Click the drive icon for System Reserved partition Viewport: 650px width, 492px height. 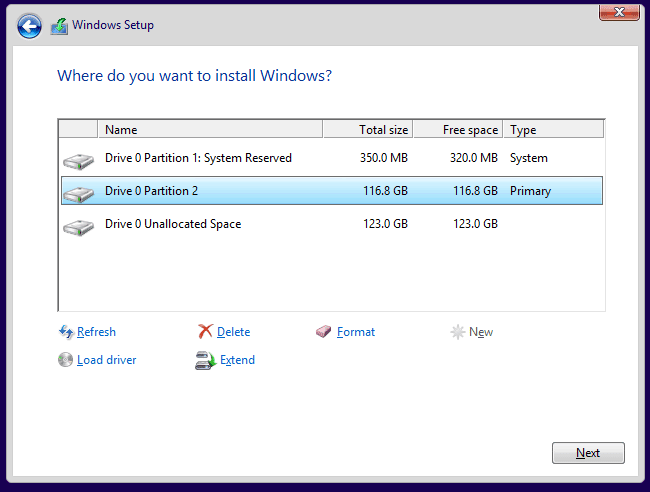(77, 159)
